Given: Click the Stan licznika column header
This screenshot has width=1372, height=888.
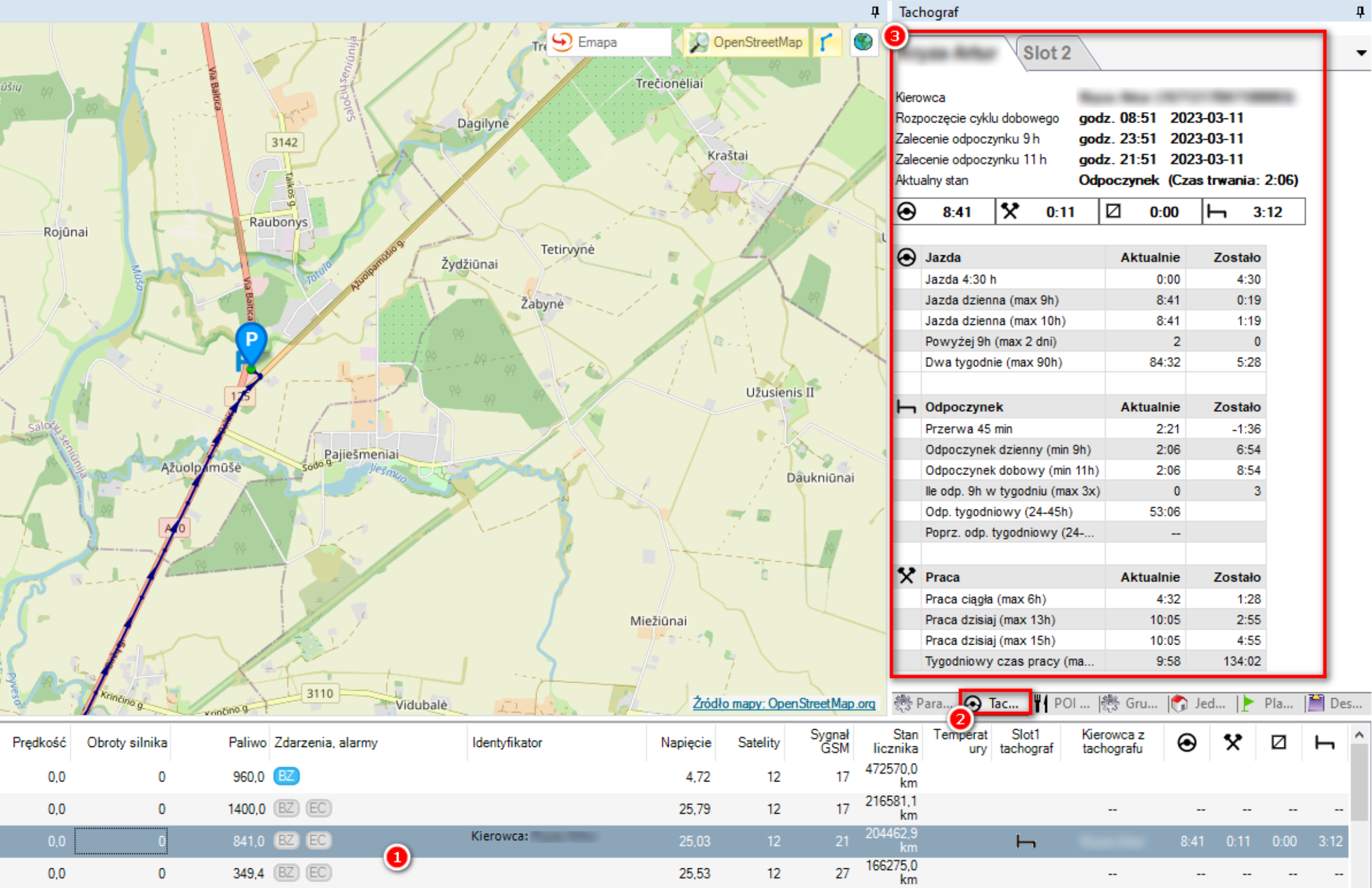Looking at the screenshot, I should (896, 742).
